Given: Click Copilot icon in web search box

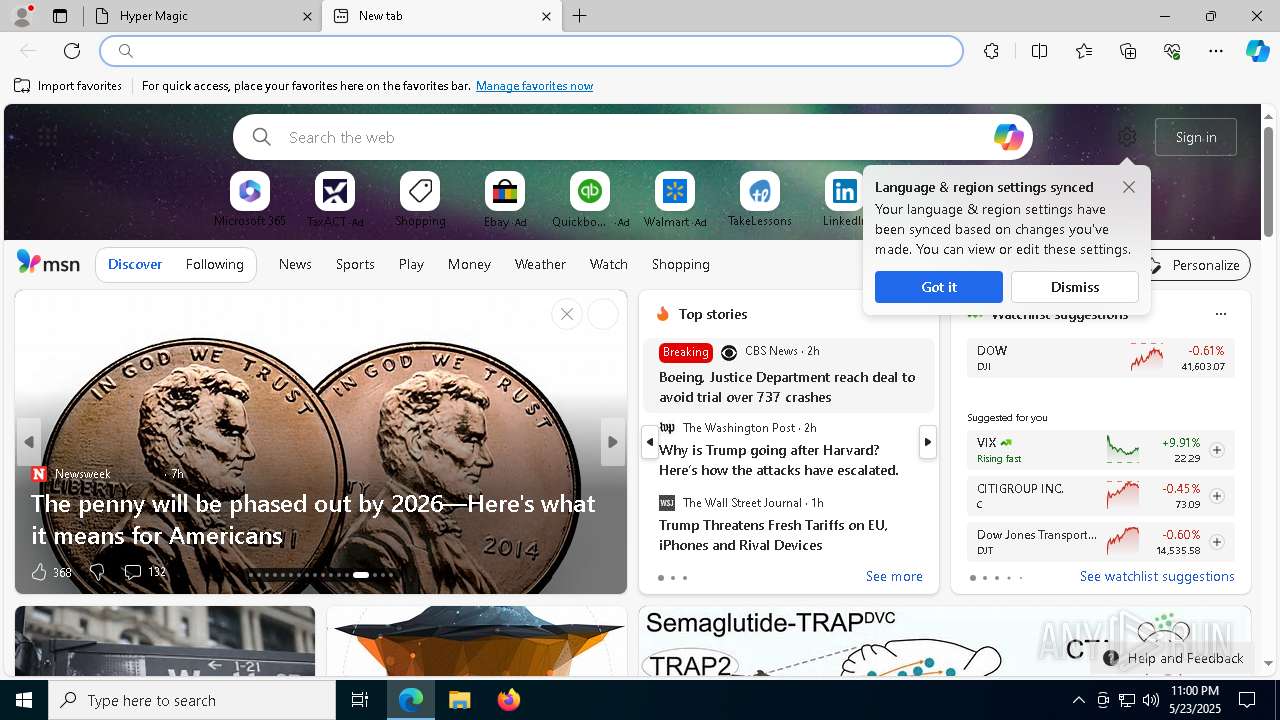Looking at the screenshot, I should coord(1008,137).
